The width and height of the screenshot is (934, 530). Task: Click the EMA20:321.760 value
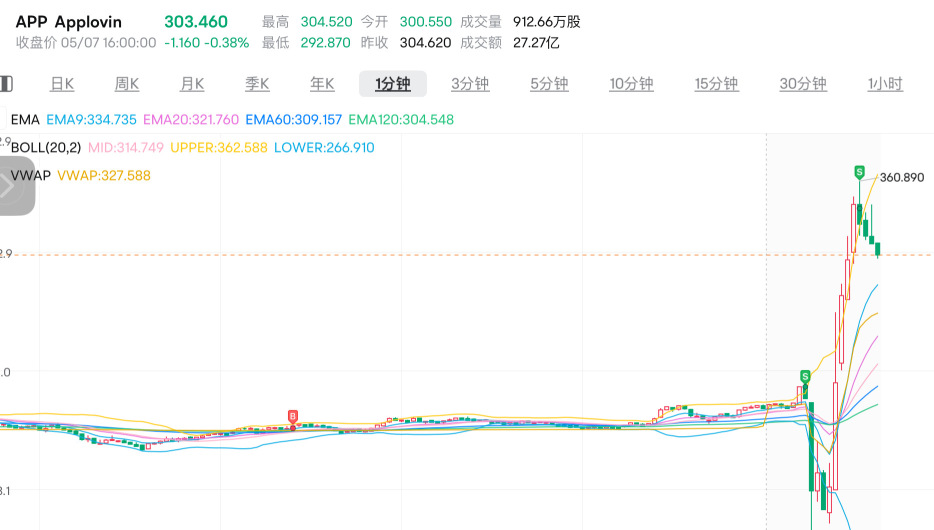pyautogui.click(x=191, y=120)
